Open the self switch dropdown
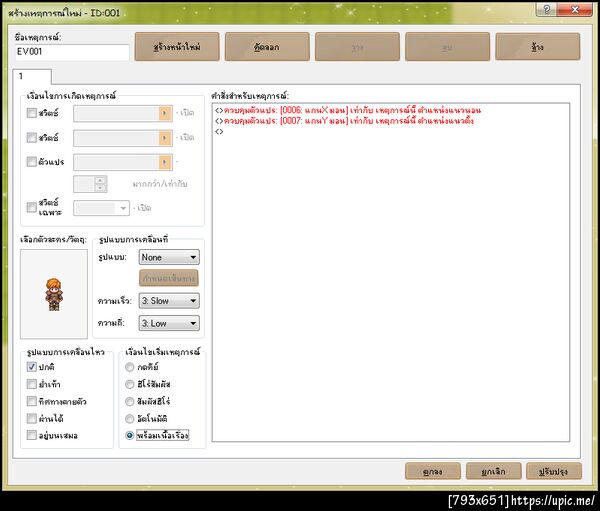The image size is (600, 511). click(x=101, y=208)
